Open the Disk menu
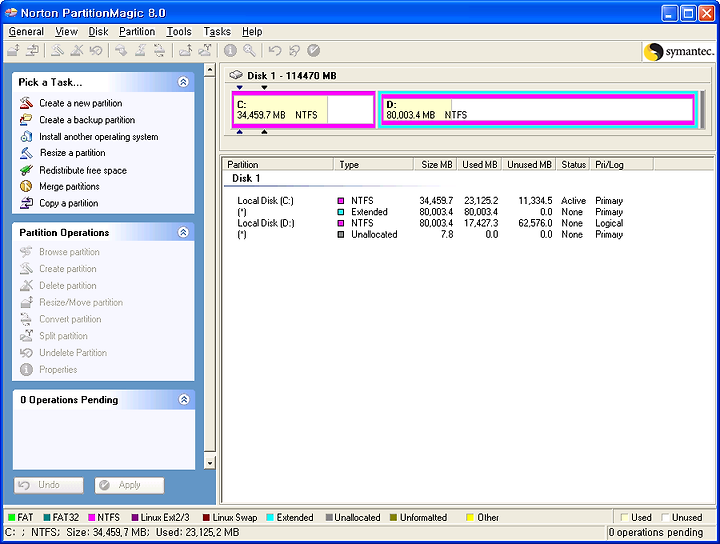The height and width of the screenshot is (544, 720). pyautogui.click(x=98, y=32)
